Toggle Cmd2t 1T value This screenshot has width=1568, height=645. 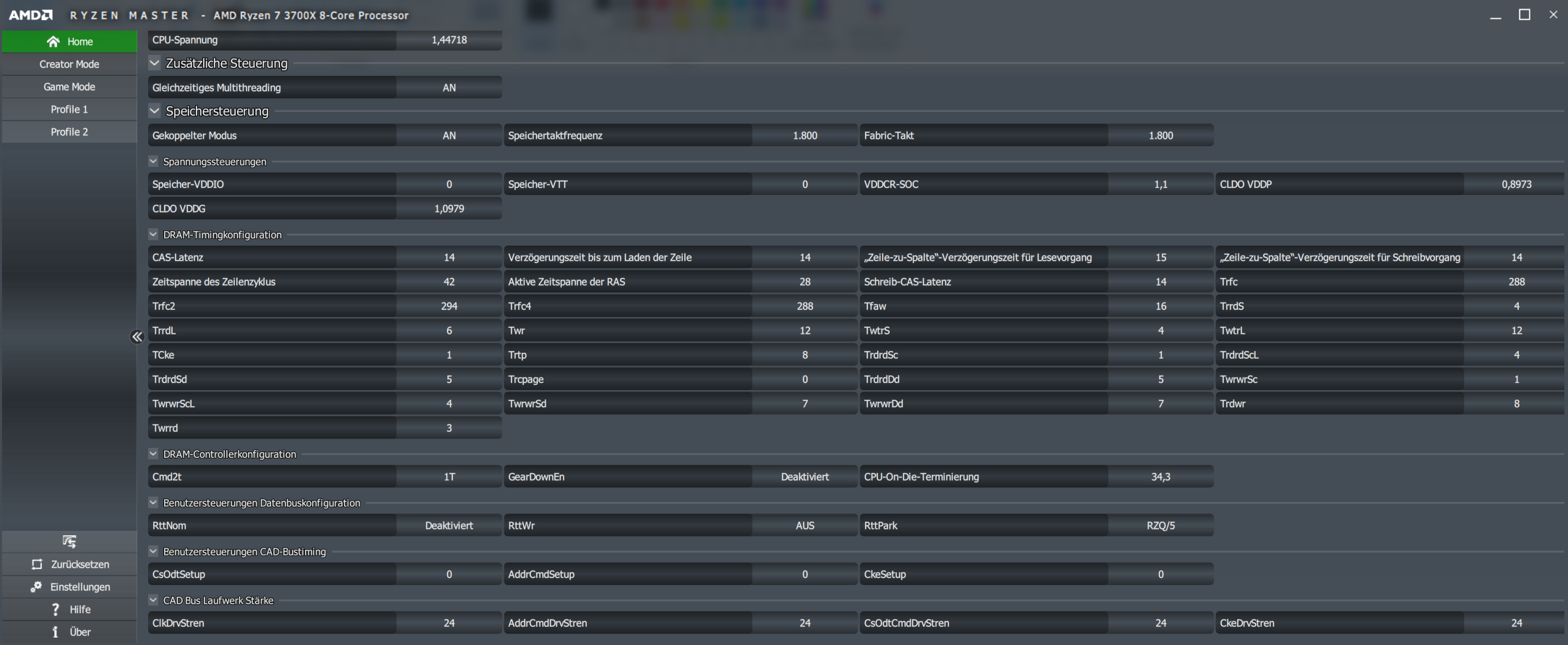point(449,477)
